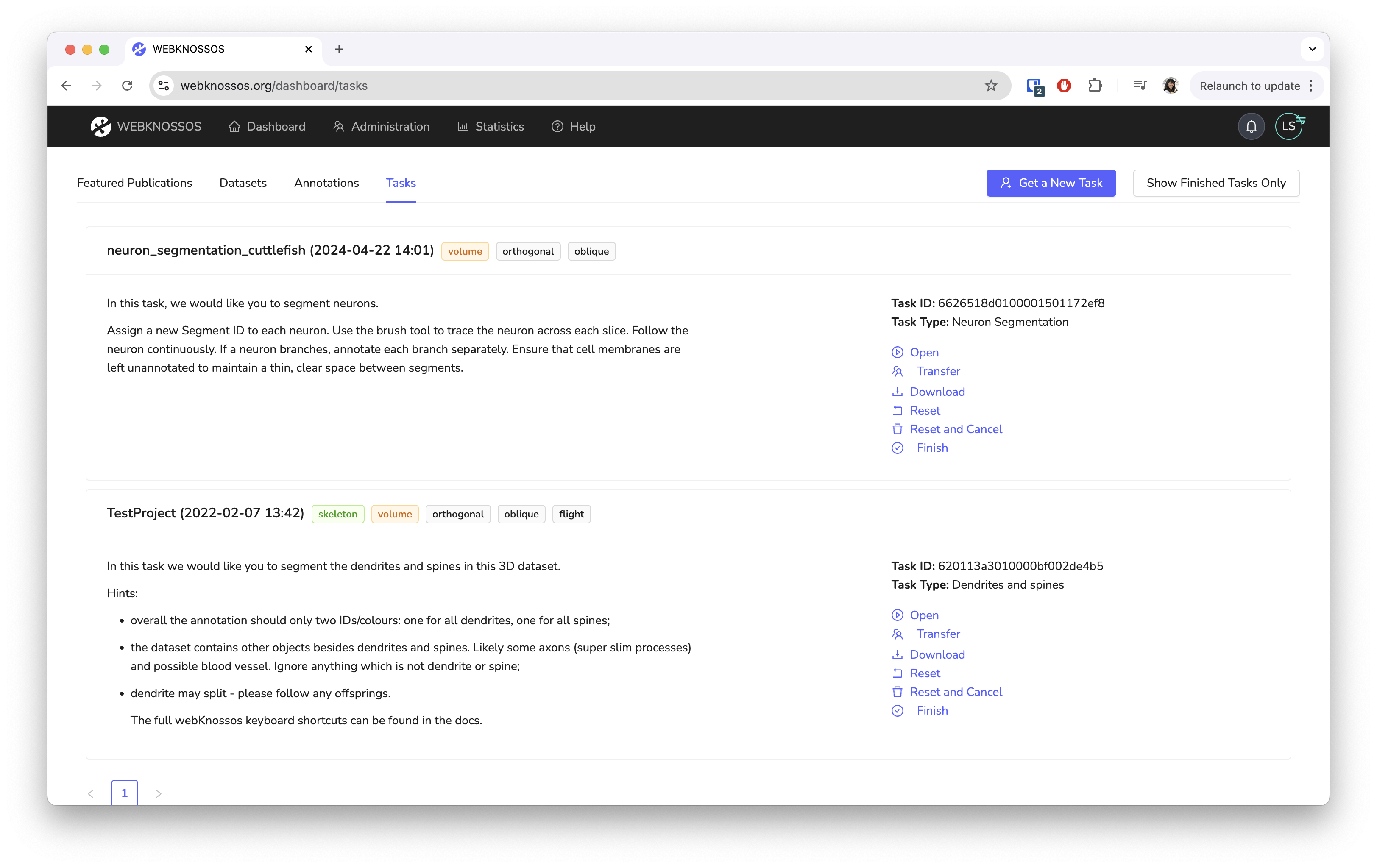The height and width of the screenshot is (868, 1377).
Task: Click the WEBKNOSSOS logo icon
Action: click(100, 126)
